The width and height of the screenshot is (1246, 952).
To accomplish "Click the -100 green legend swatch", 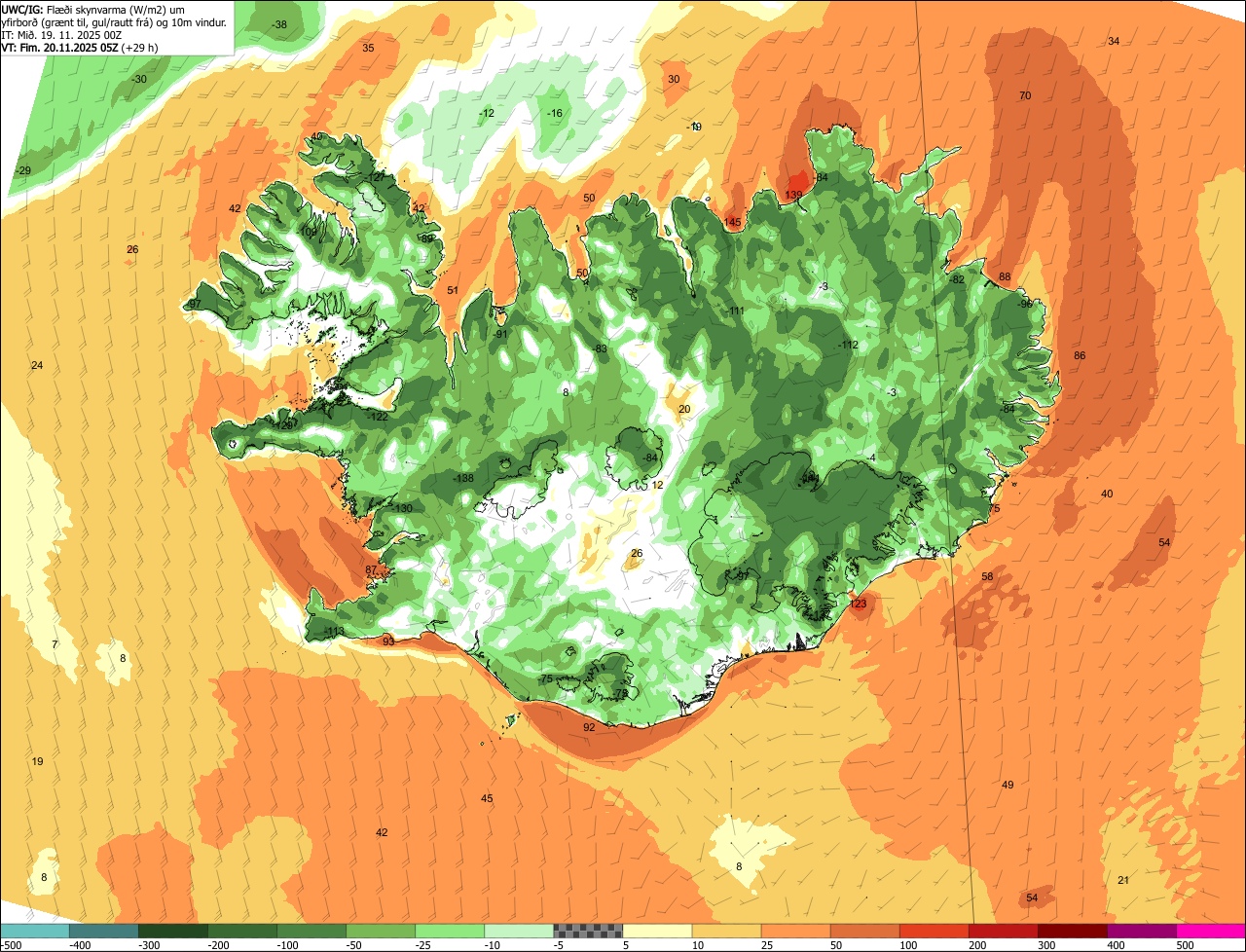I will (311, 931).
